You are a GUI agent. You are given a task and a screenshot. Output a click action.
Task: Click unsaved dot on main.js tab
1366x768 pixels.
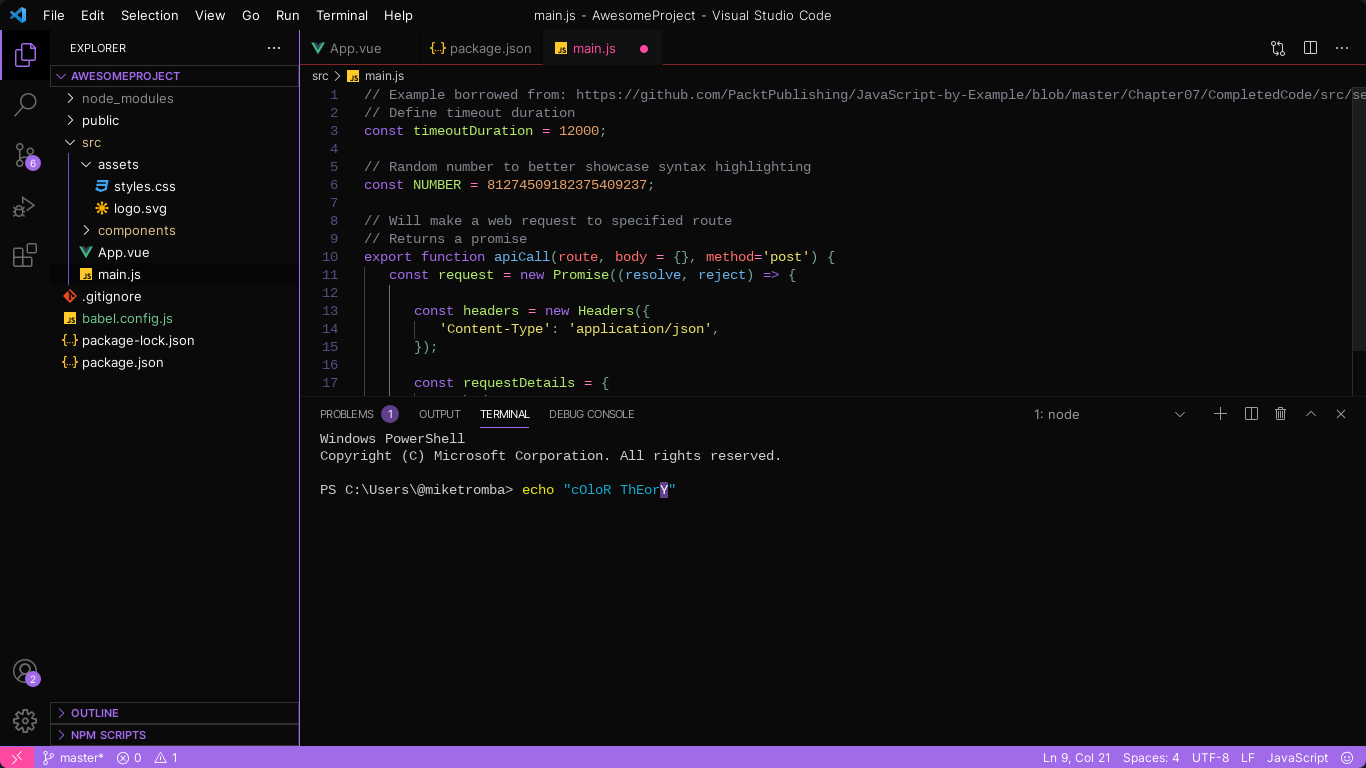tap(644, 48)
